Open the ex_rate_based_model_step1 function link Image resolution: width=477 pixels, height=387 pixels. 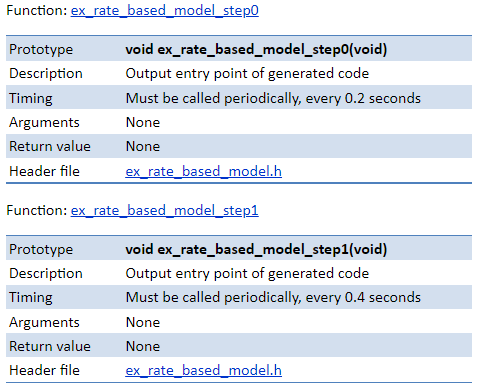point(164,210)
